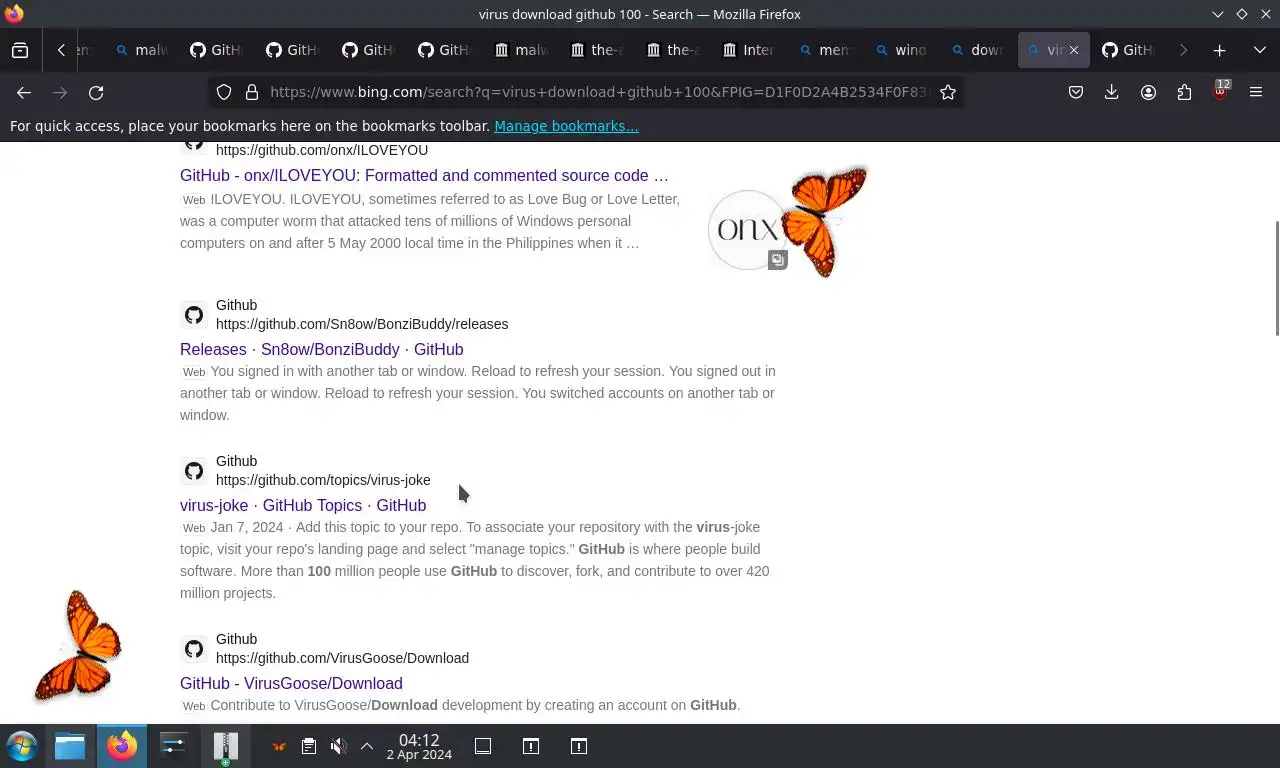Click Firefox icon in taskbar
1280x768 pixels.
122,746
